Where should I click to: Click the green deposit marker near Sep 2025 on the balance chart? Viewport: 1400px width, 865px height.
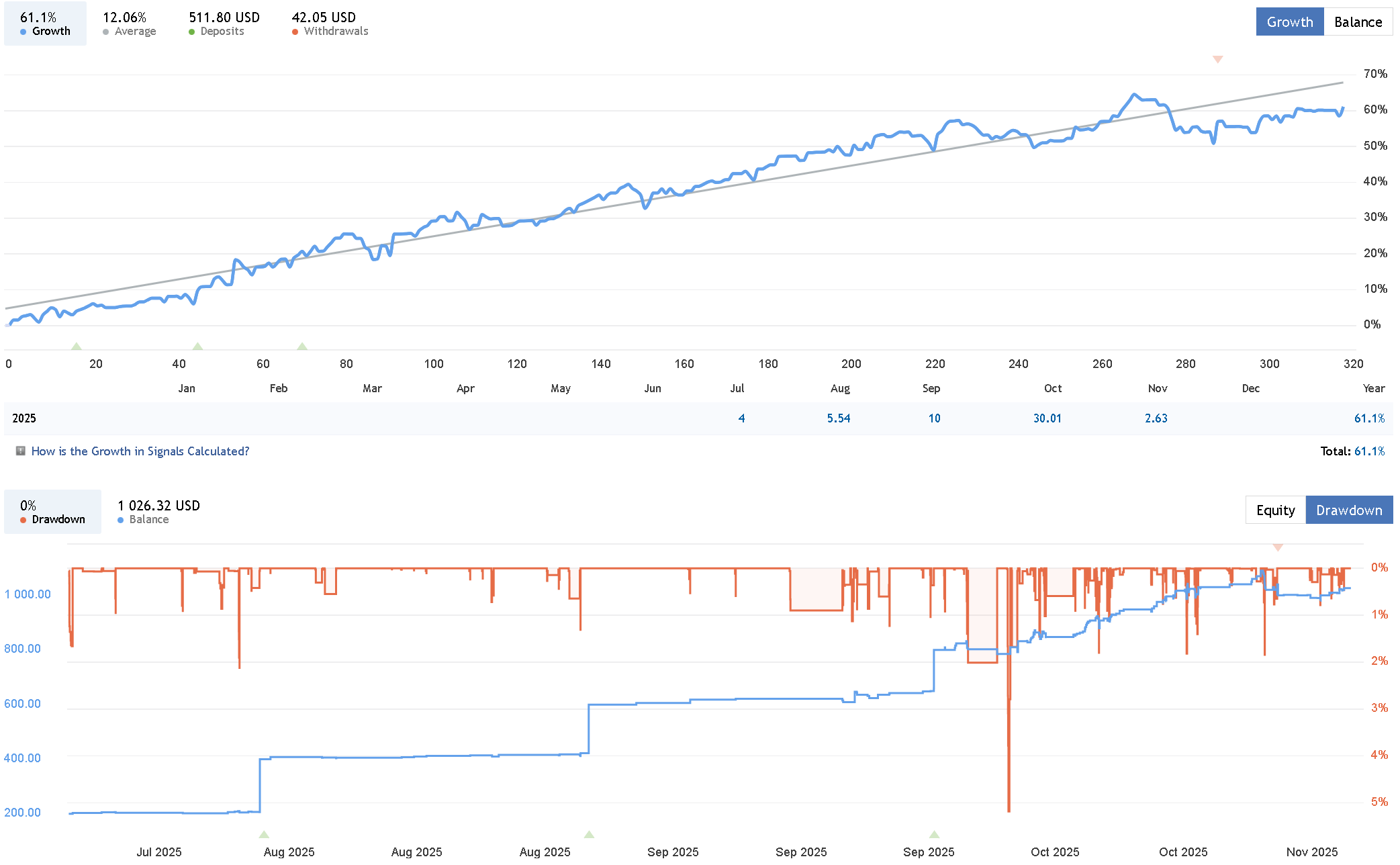click(x=934, y=834)
